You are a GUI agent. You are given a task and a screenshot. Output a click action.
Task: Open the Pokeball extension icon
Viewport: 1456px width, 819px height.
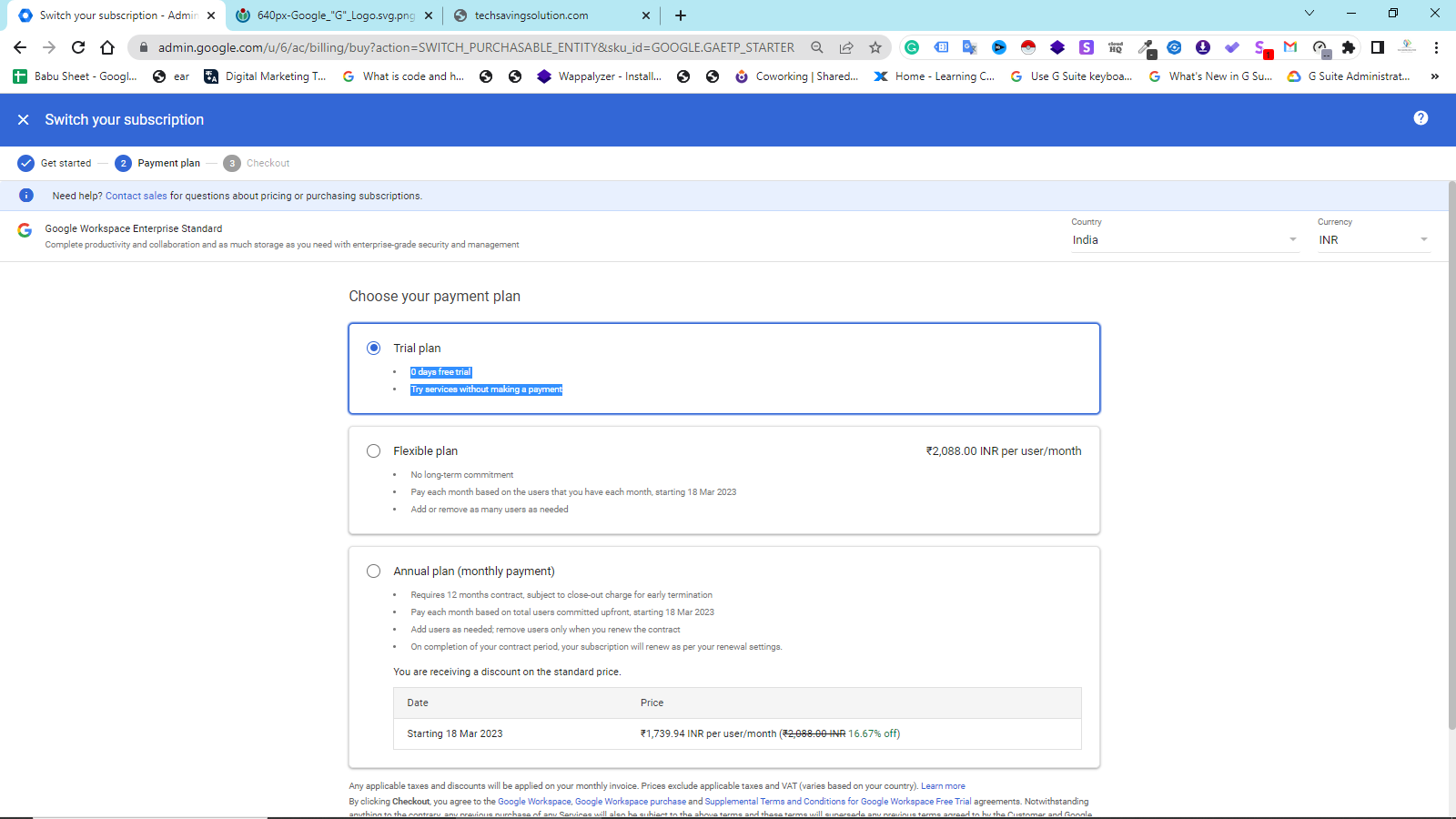coord(1028,47)
